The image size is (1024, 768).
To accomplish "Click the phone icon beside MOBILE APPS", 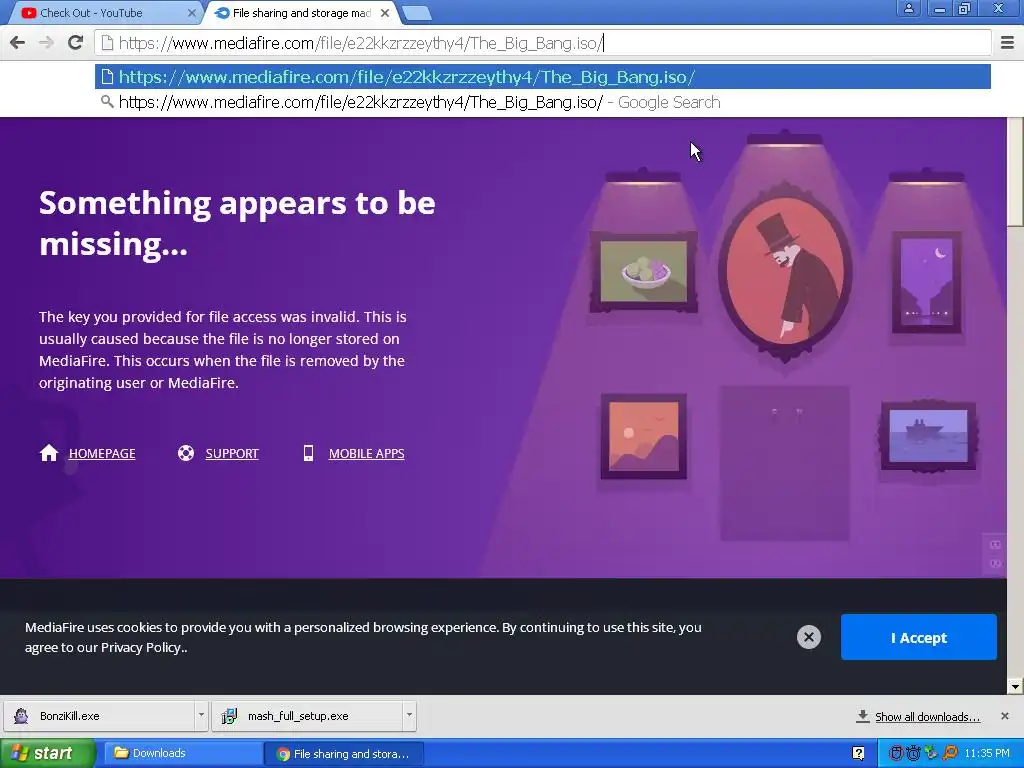I will [x=308, y=453].
